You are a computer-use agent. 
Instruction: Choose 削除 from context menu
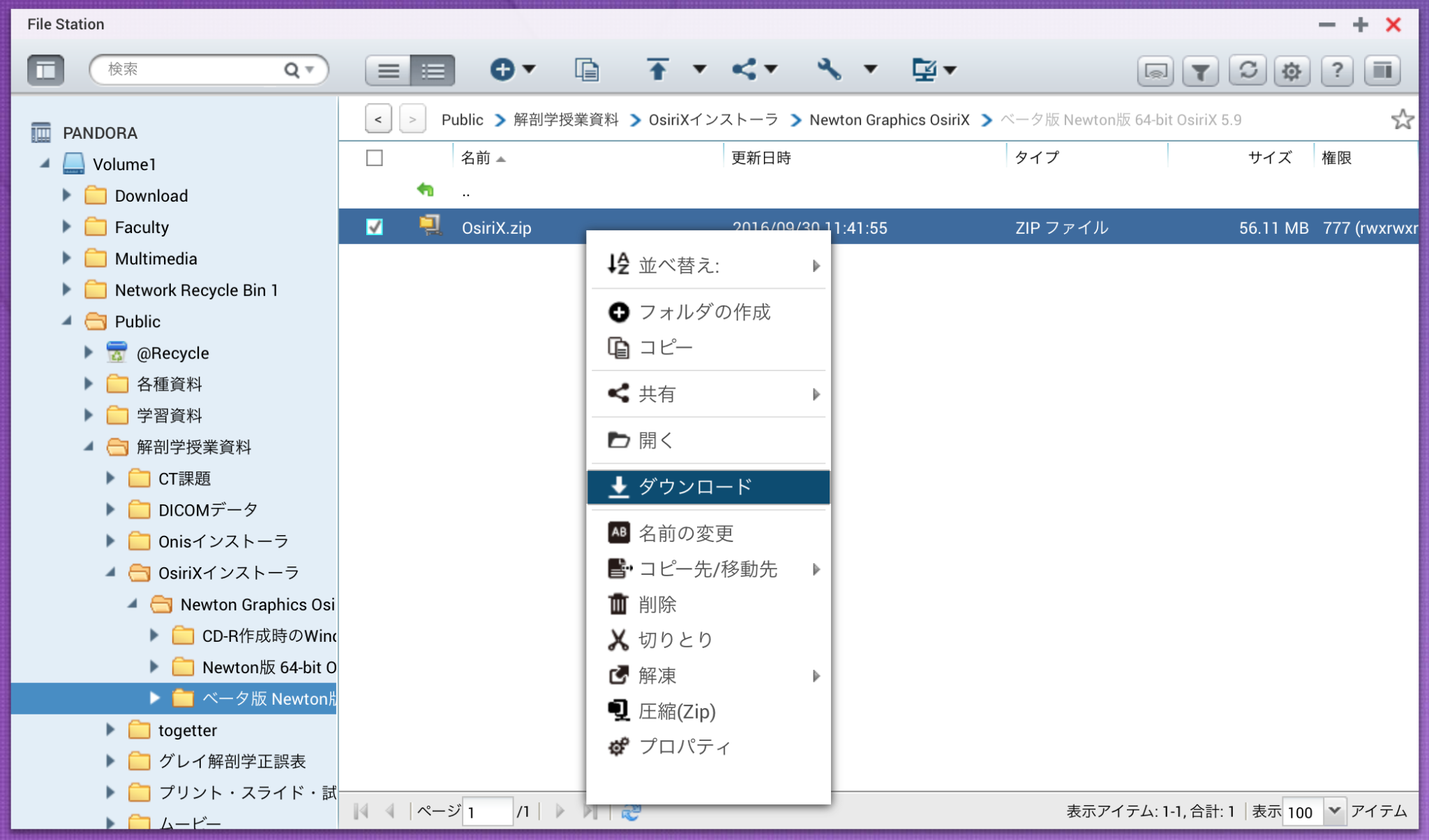pyautogui.click(x=708, y=603)
